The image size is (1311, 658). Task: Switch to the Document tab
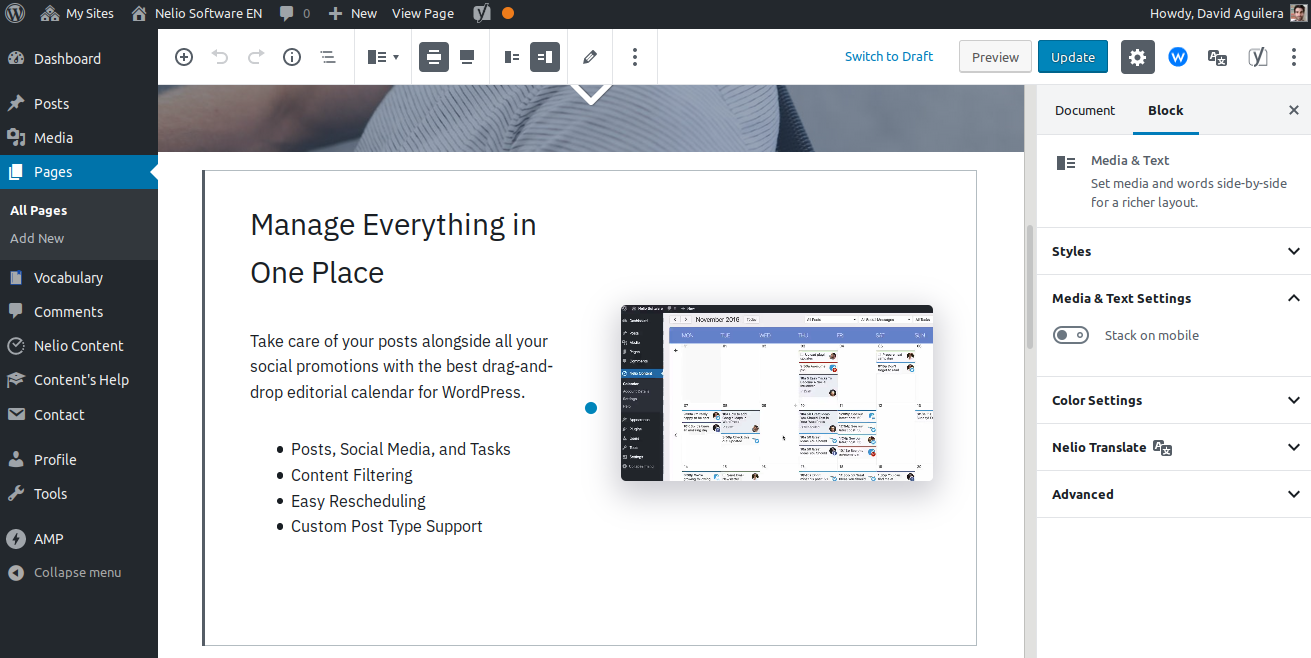click(x=1084, y=110)
